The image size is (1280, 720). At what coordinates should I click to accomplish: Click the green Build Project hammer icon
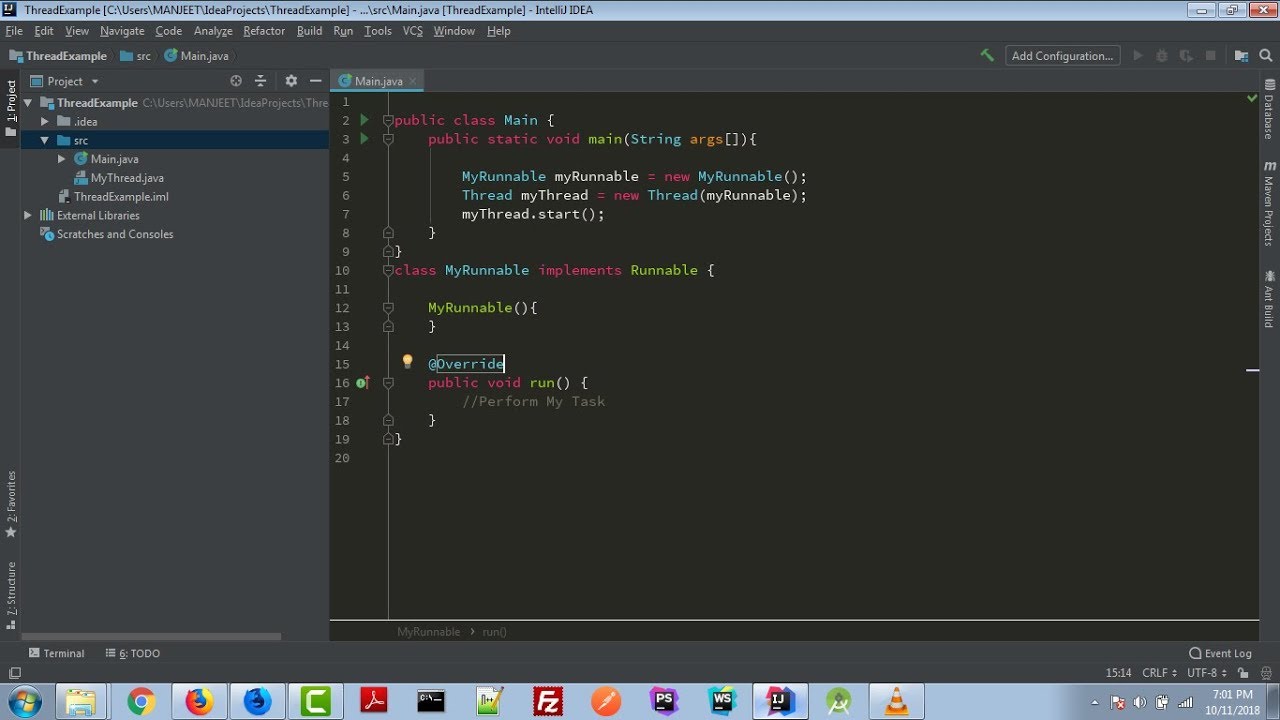click(987, 56)
